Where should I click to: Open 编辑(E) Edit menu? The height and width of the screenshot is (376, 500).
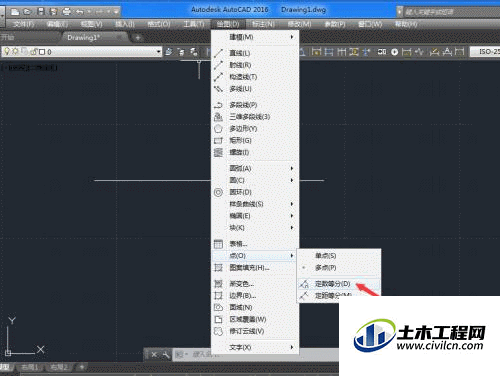(57, 24)
